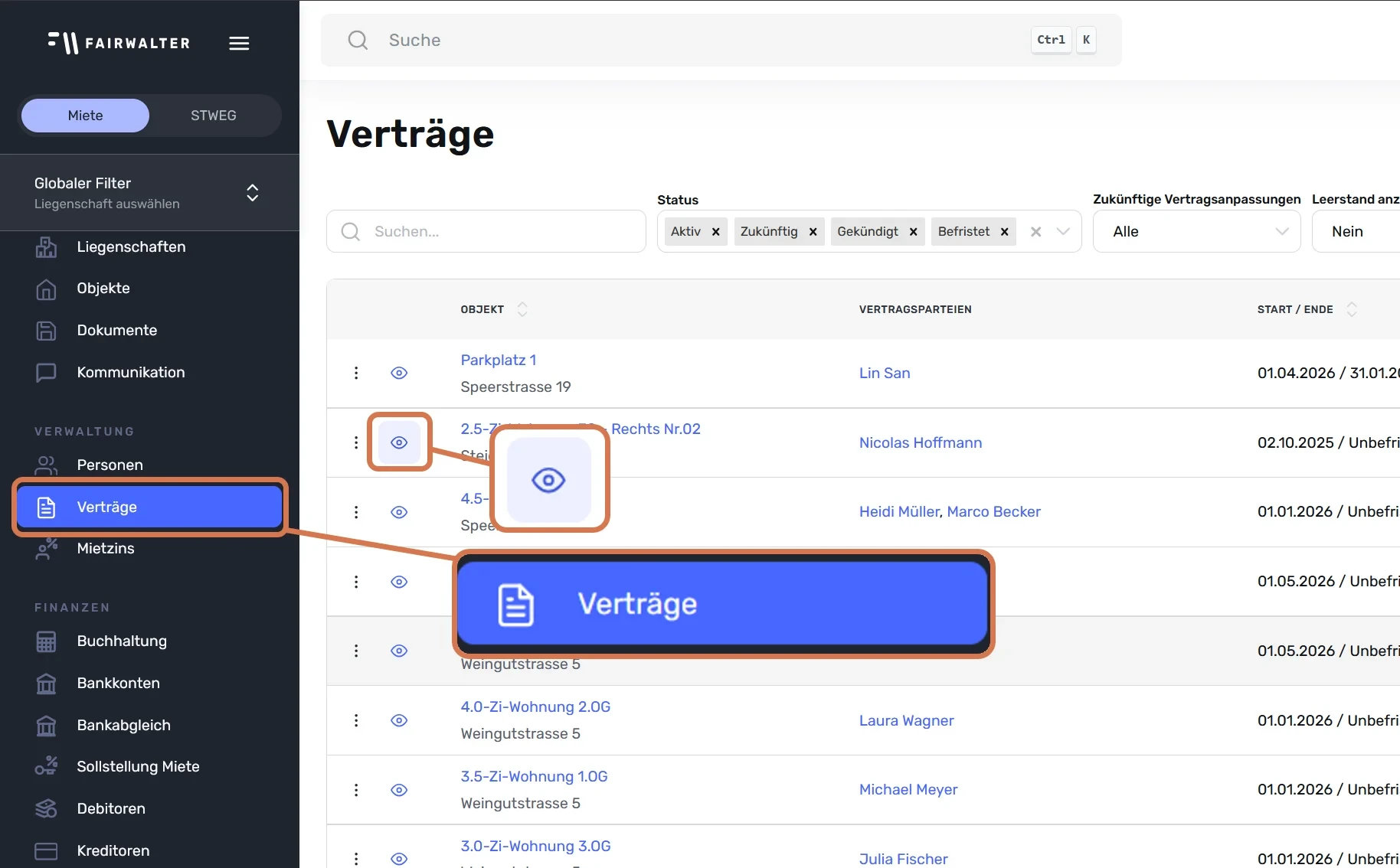The image size is (1400, 868).
Task: Remove the Befristet status tag
Action: tap(1005, 232)
